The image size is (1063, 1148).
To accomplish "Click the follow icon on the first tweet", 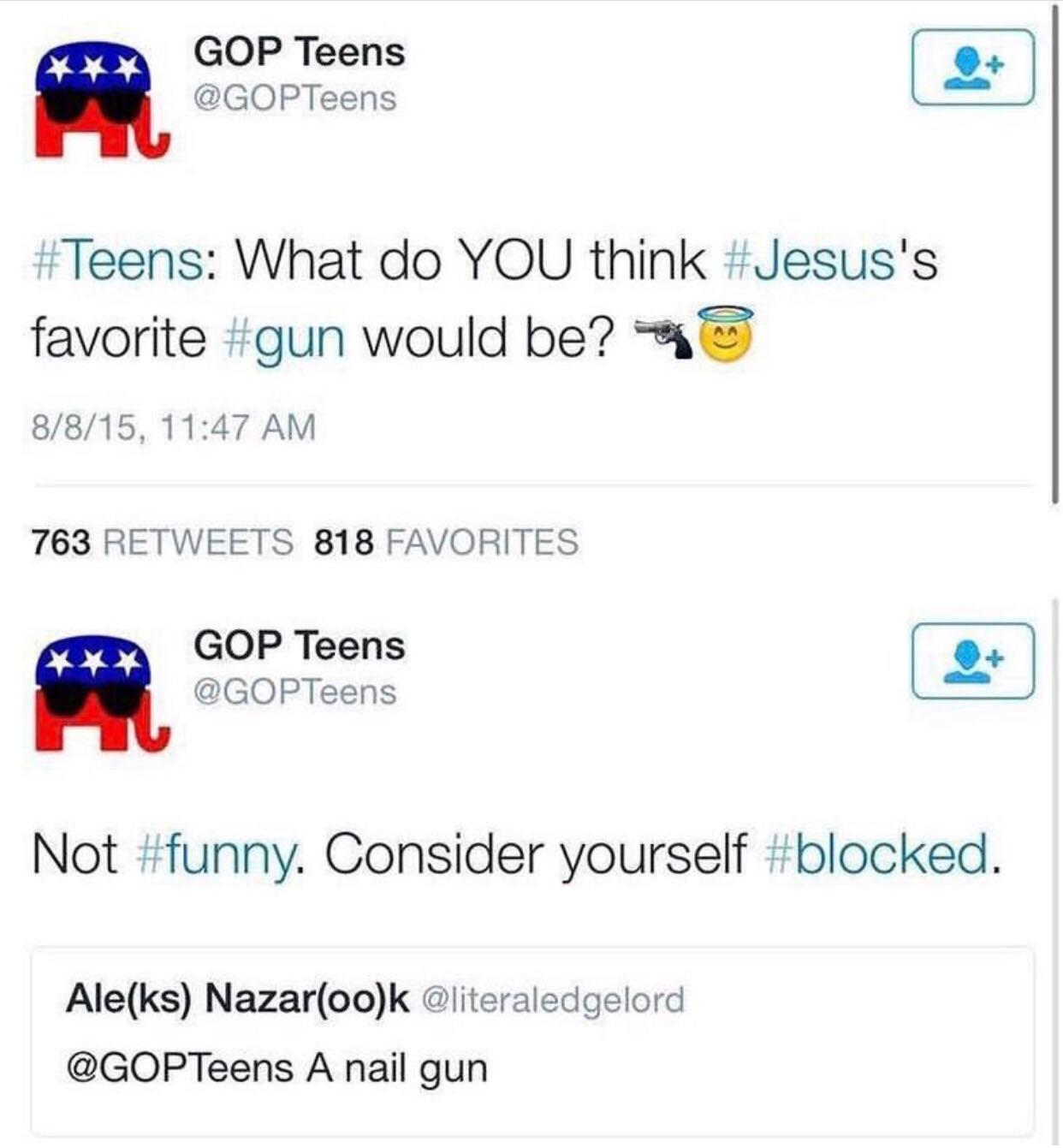I will coord(972,67).
